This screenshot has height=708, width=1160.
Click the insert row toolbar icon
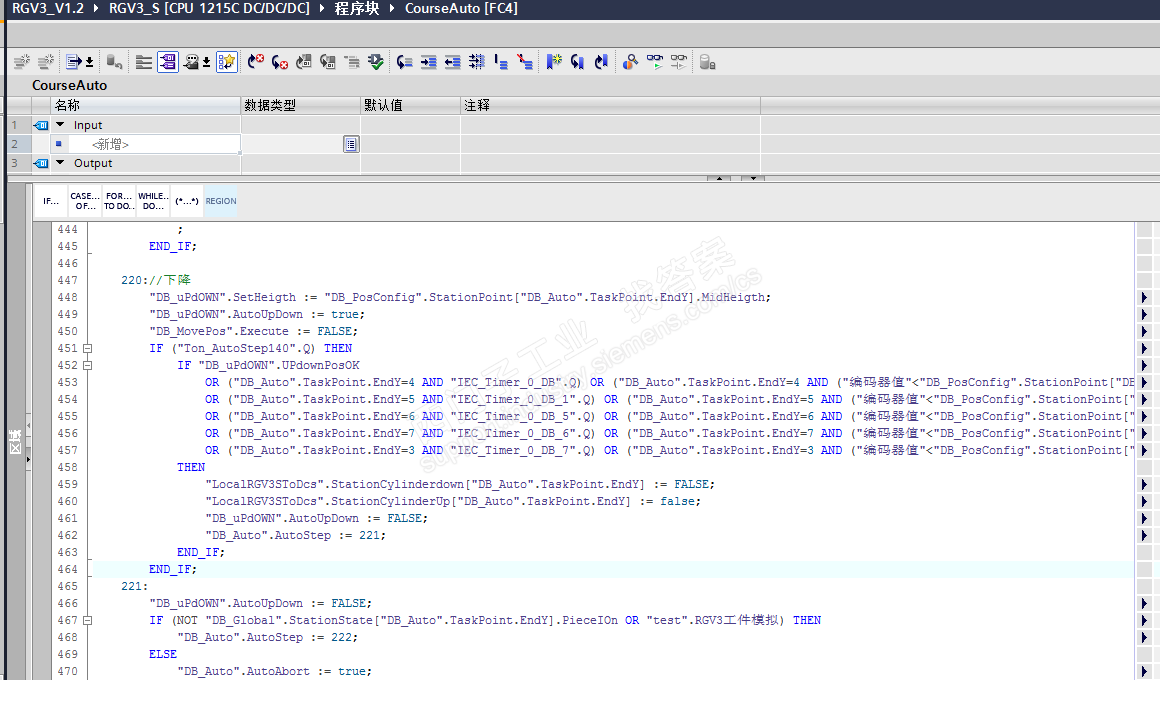21,62
